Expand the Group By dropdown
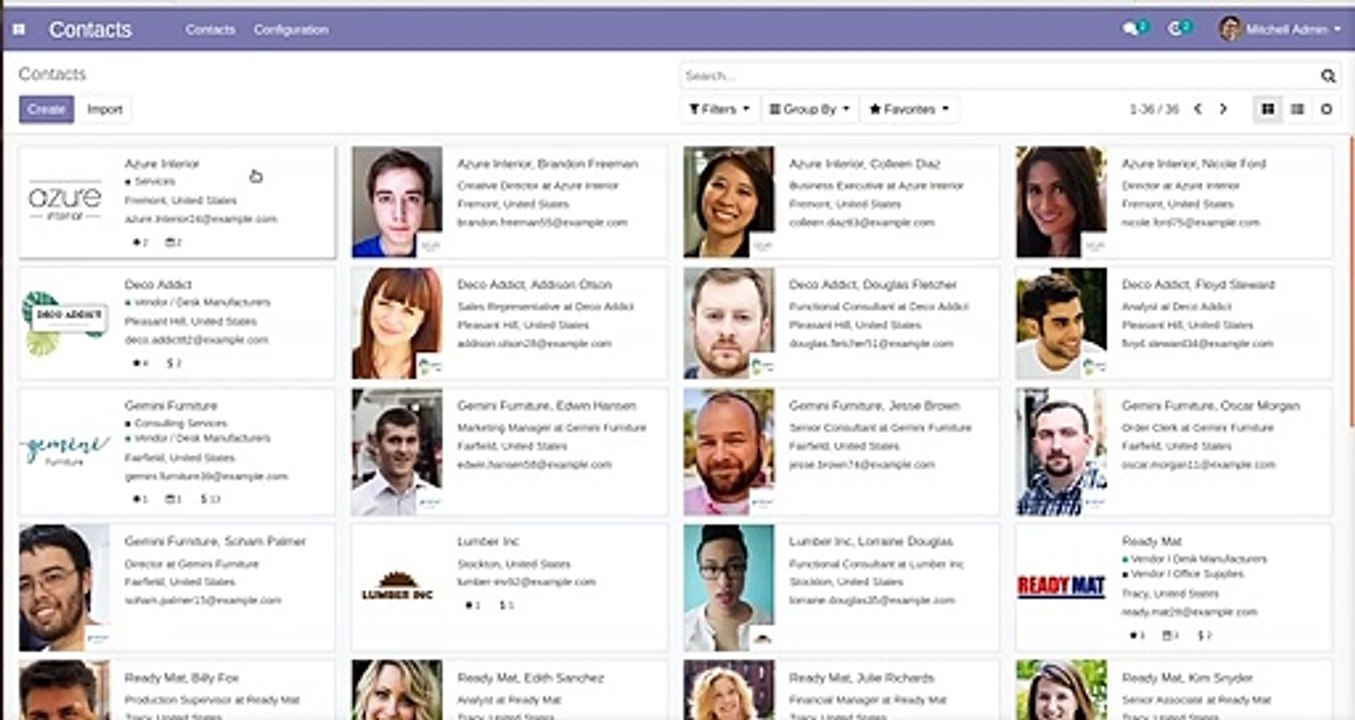Image resolution: width=1355 pixels, height=720 pixels. pyautogui.click(x=810, y=109)
